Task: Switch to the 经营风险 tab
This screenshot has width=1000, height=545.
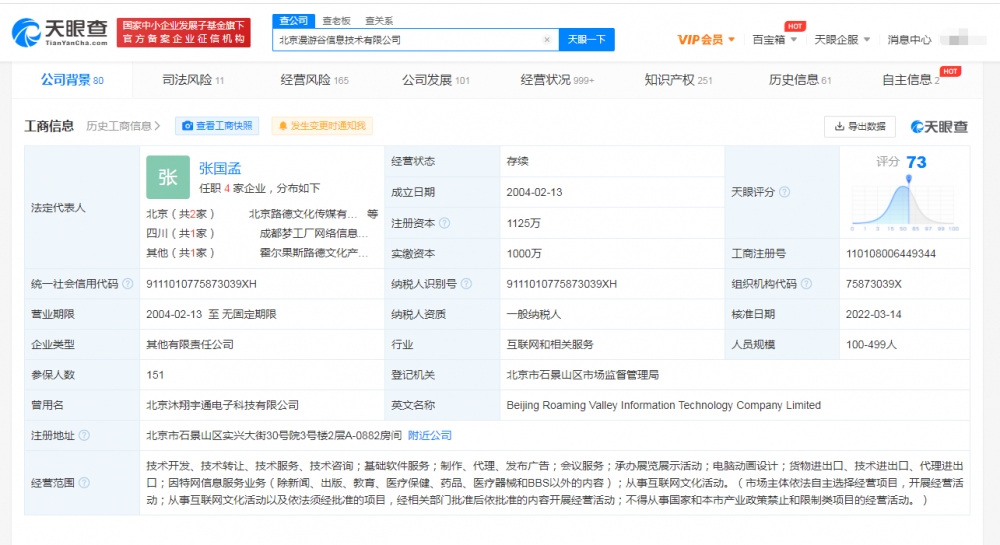Action: pyautogui.click(x=314, y=80)
